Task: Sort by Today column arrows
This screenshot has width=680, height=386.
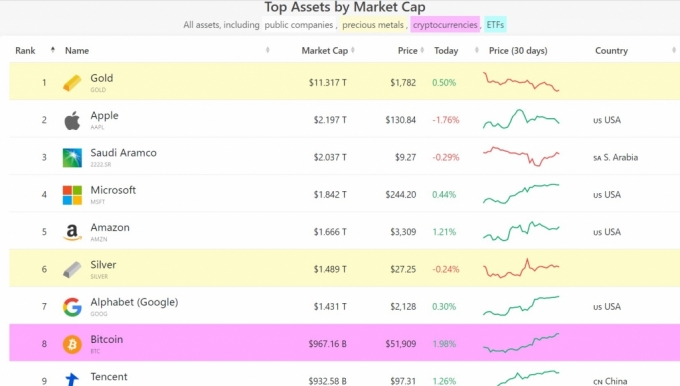Action: [477, 50]
